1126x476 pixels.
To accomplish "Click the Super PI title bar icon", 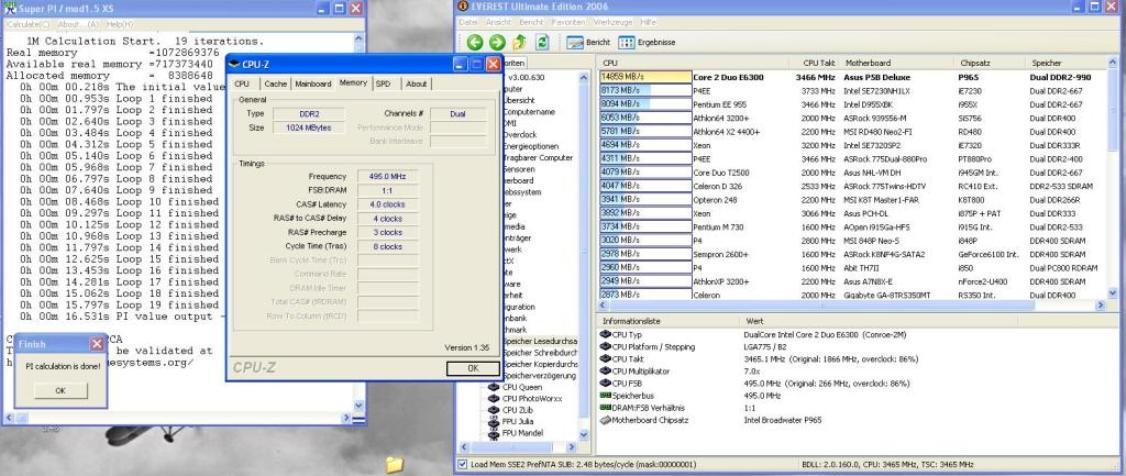I will (11, 9).
